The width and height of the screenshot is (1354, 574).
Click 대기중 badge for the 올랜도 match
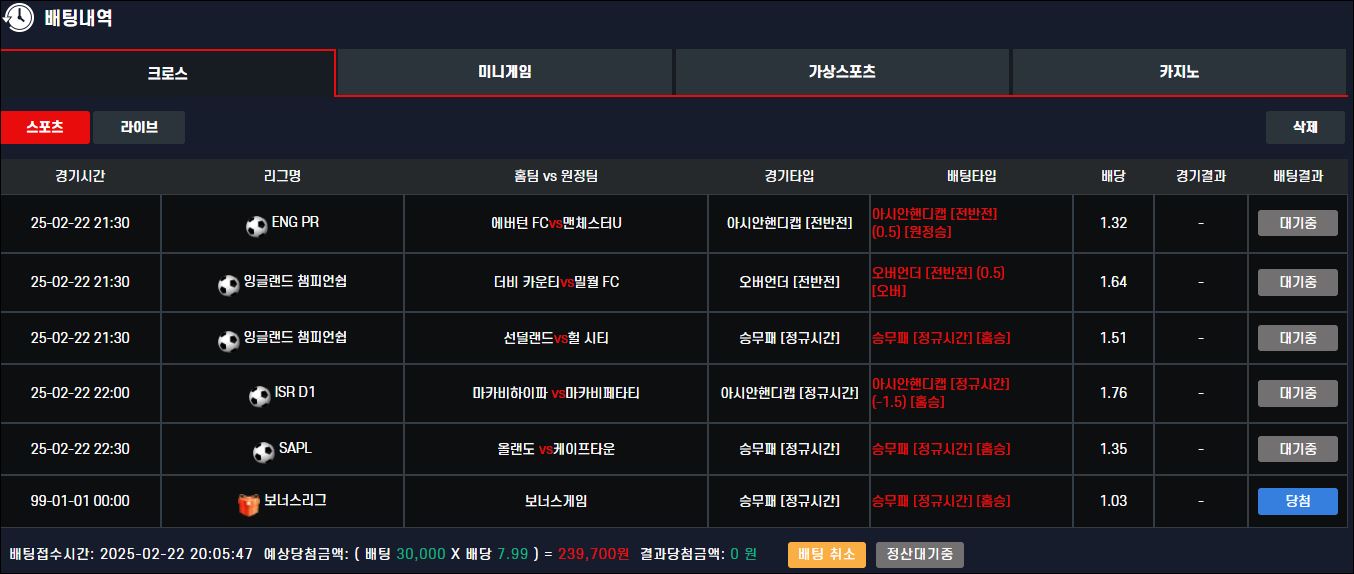1297,449
